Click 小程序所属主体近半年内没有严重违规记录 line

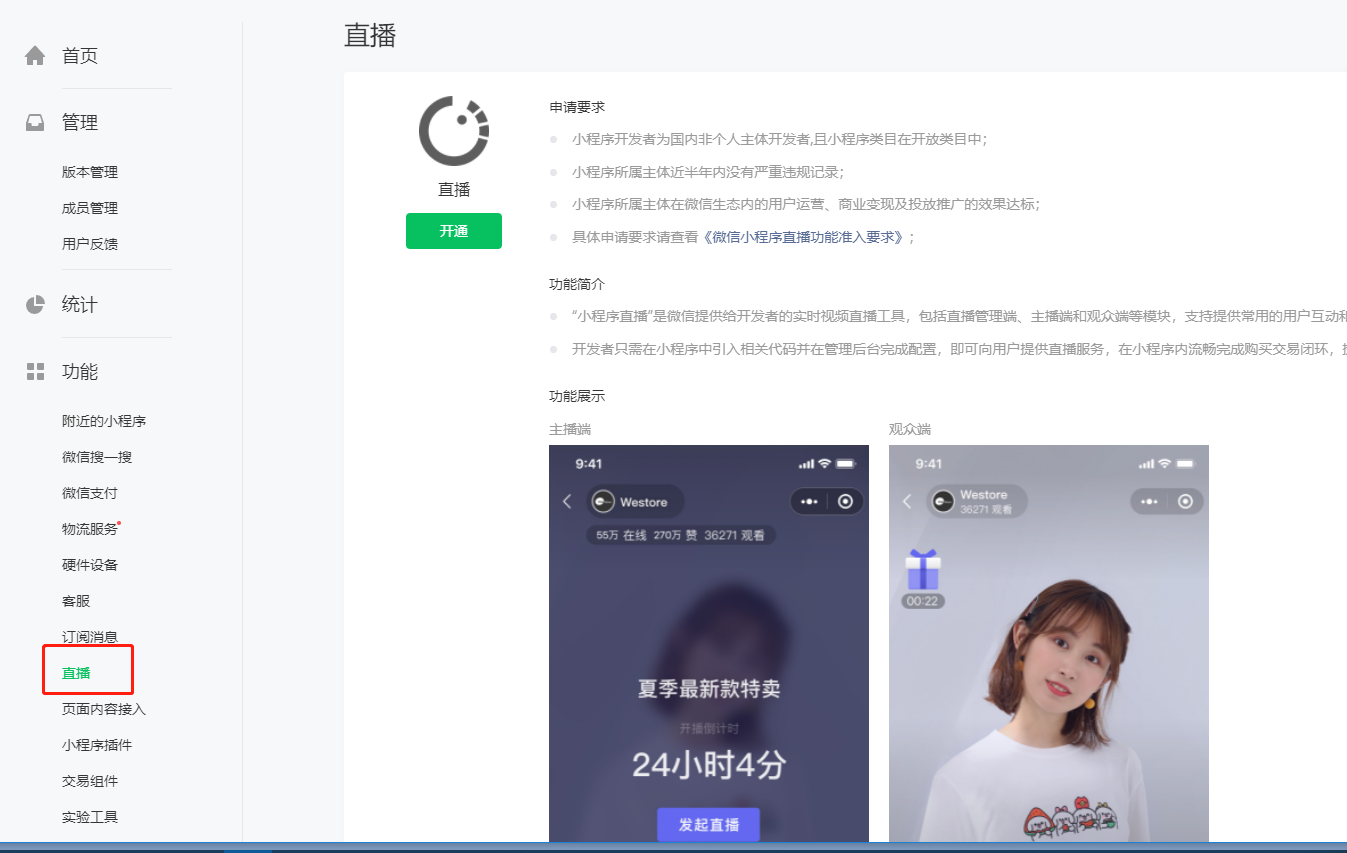(708, 172)
